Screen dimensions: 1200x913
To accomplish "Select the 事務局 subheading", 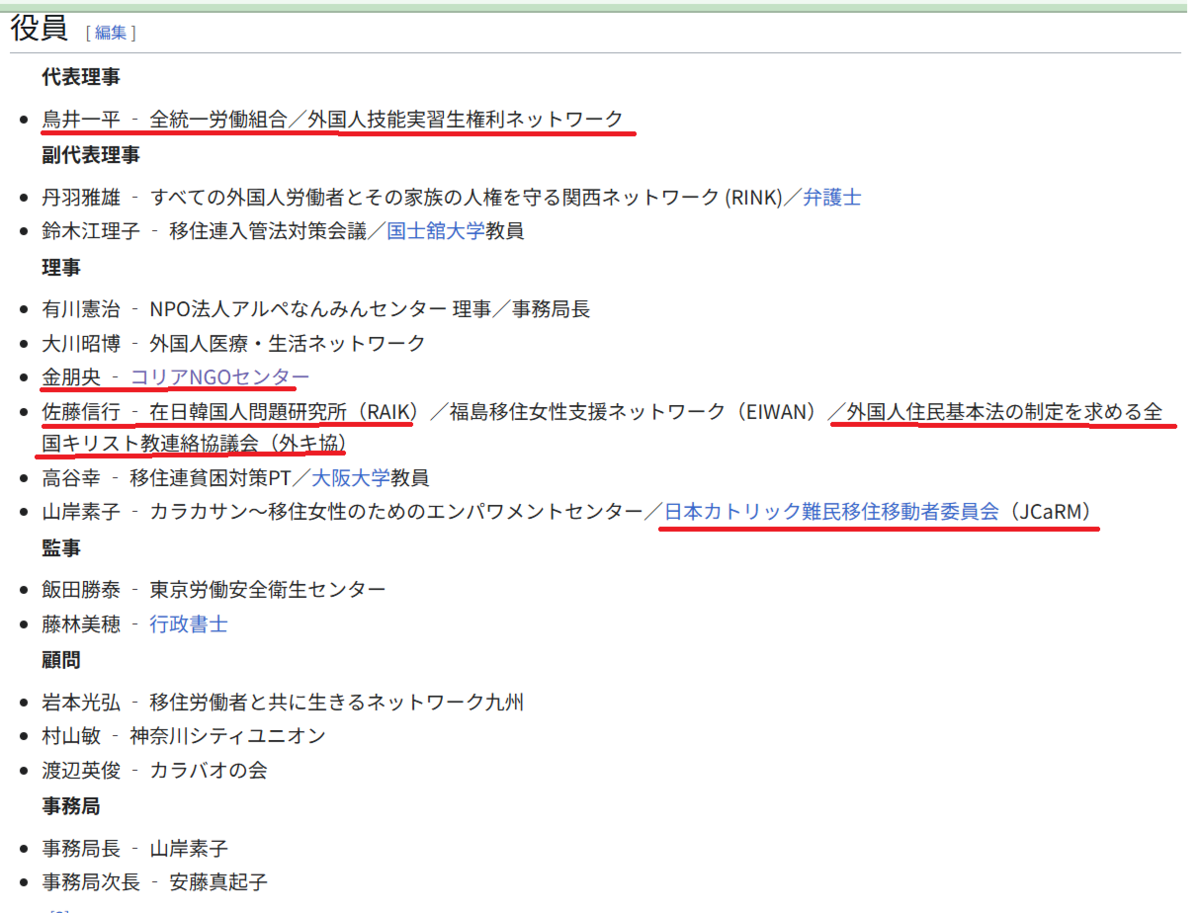I will 71,806.
